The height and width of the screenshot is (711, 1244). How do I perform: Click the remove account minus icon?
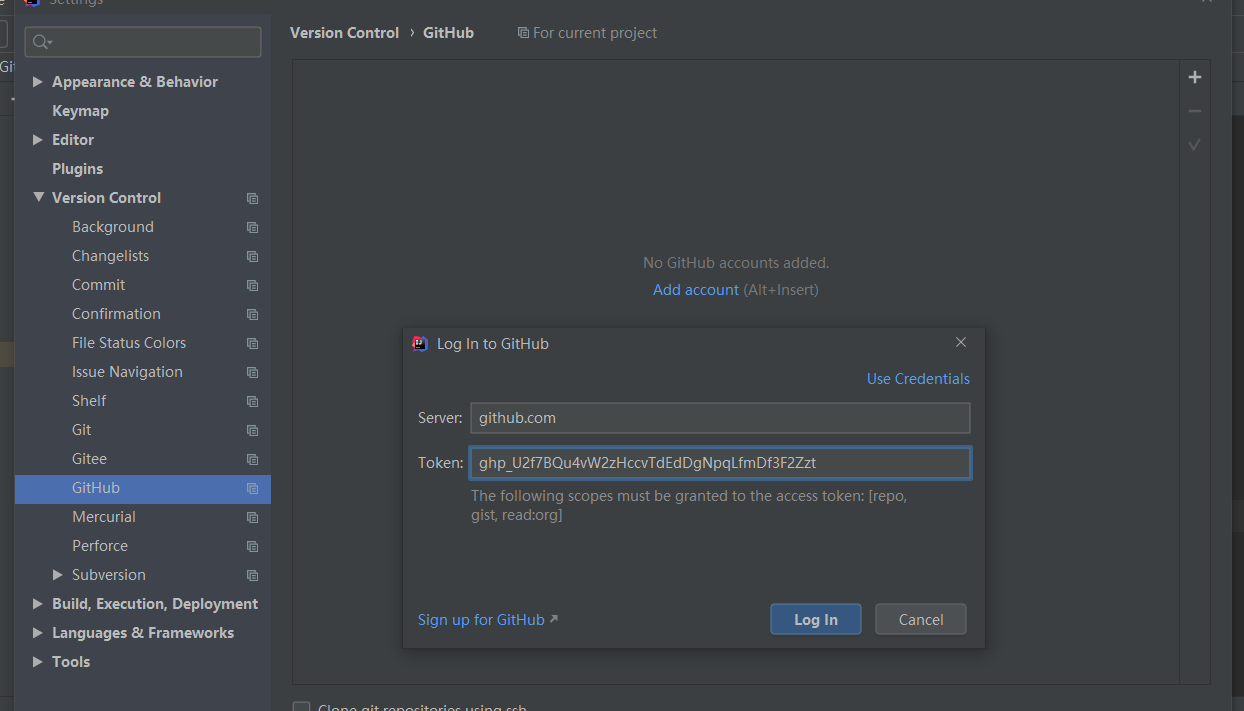[x=1194, y=111]
